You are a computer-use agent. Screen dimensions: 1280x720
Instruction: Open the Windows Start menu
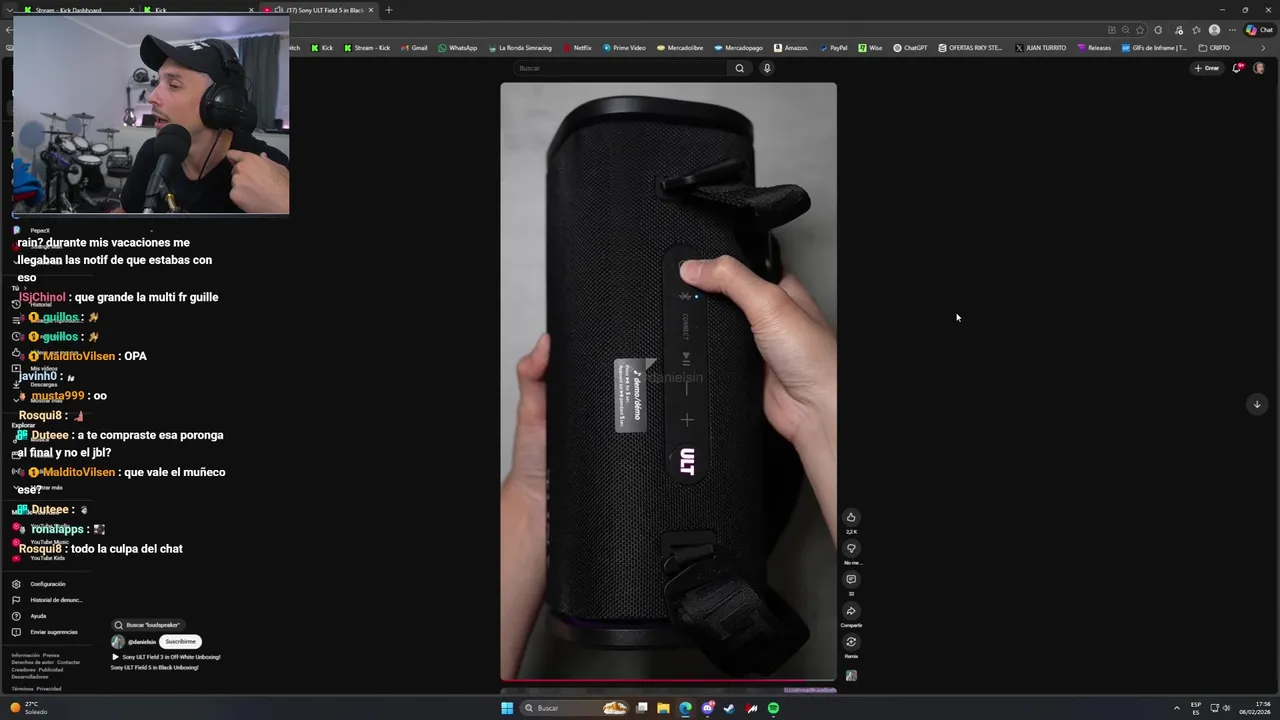point(507,708)
